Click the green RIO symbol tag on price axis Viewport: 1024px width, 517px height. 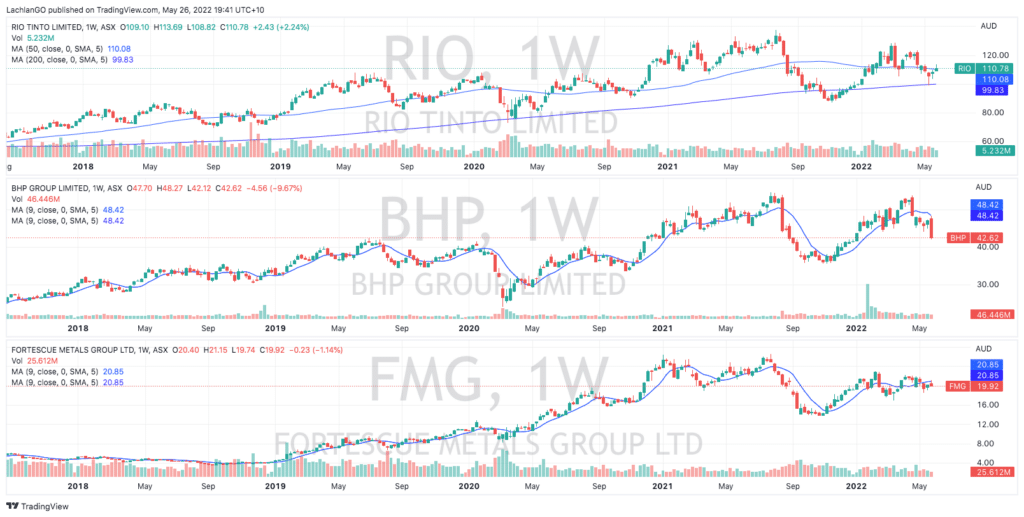tap(963, 68)
